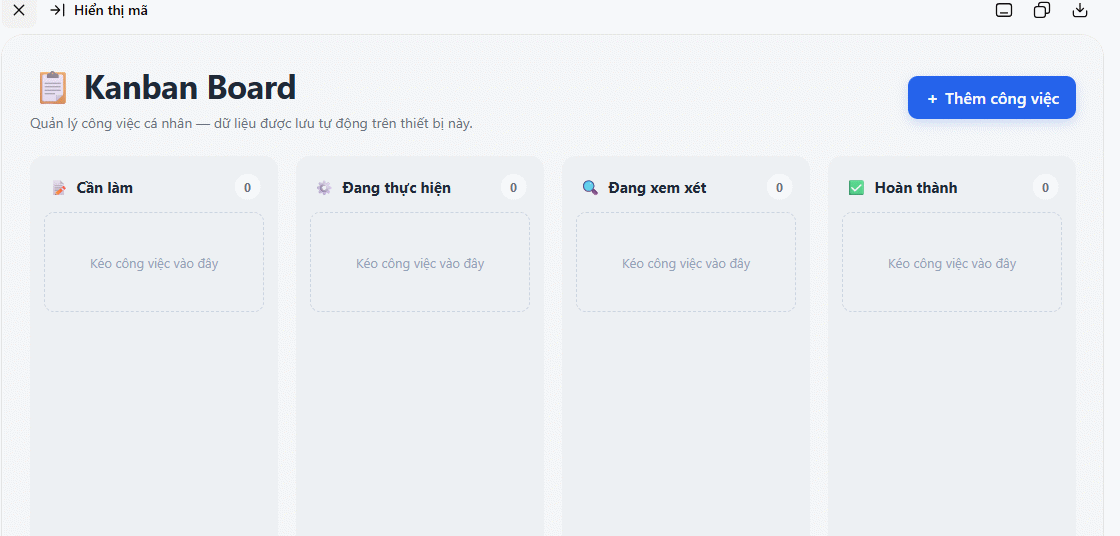Screen dimensions: 1120x536
Task: Click the count badge of 'Đang thực hiện' column
Action: click(x=513, y=188)
